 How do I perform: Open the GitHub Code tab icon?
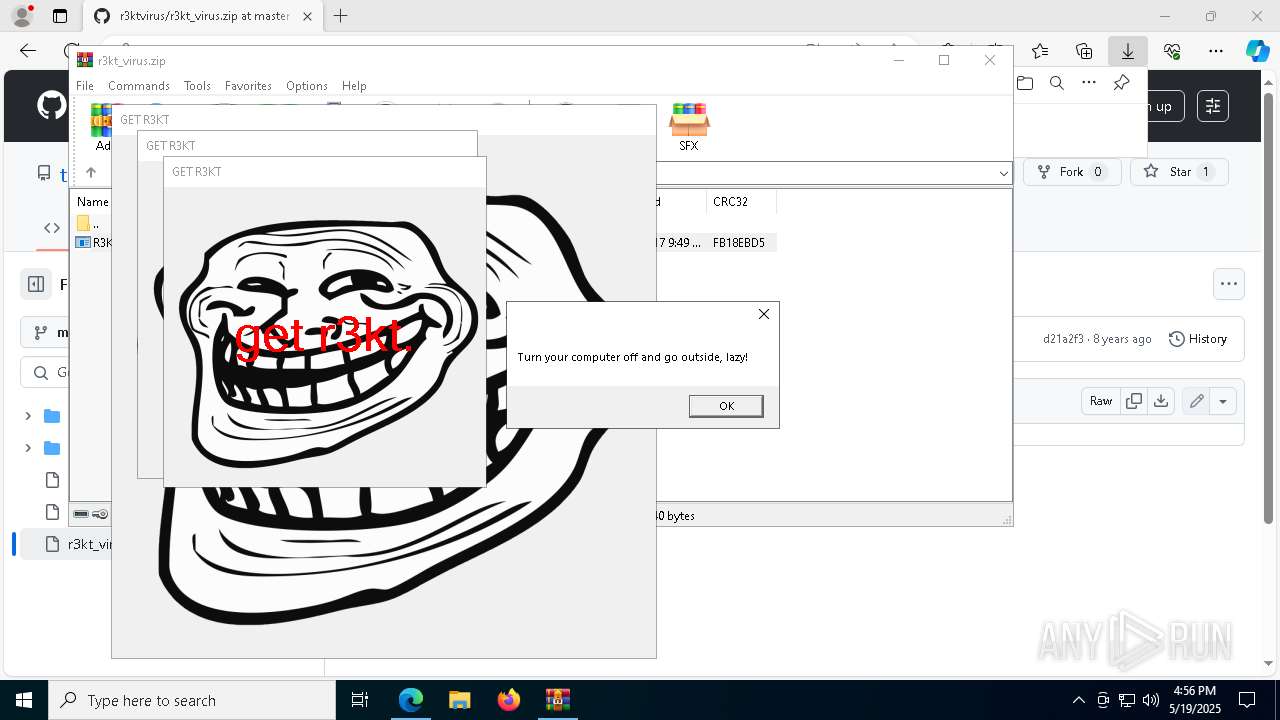pyautogui.click(x=52, y=228)
